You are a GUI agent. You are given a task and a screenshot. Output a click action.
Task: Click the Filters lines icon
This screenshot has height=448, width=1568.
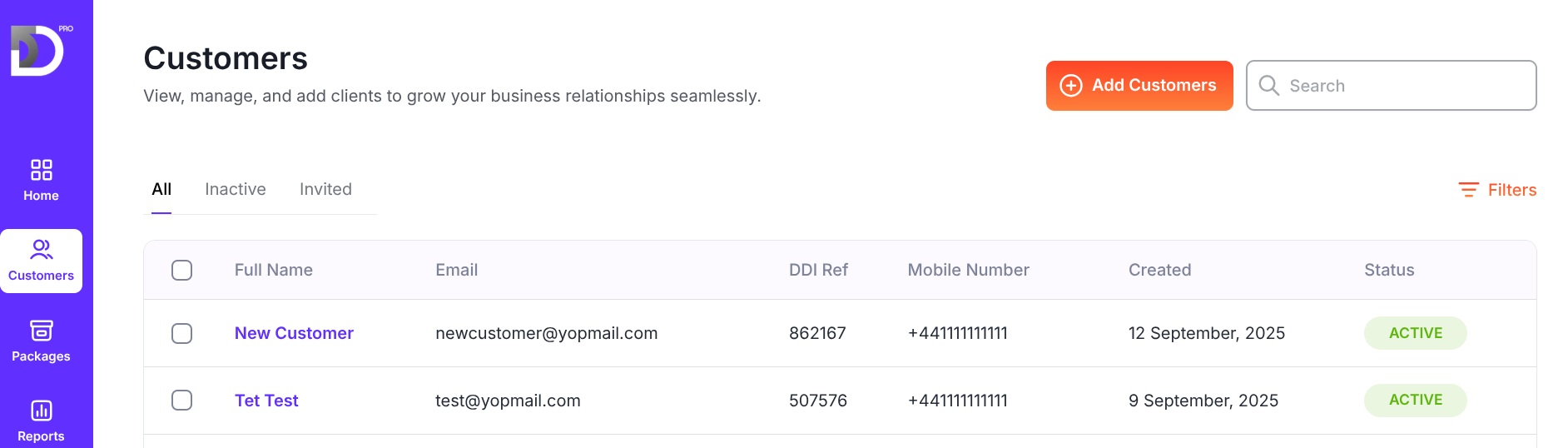point(1468,190)
